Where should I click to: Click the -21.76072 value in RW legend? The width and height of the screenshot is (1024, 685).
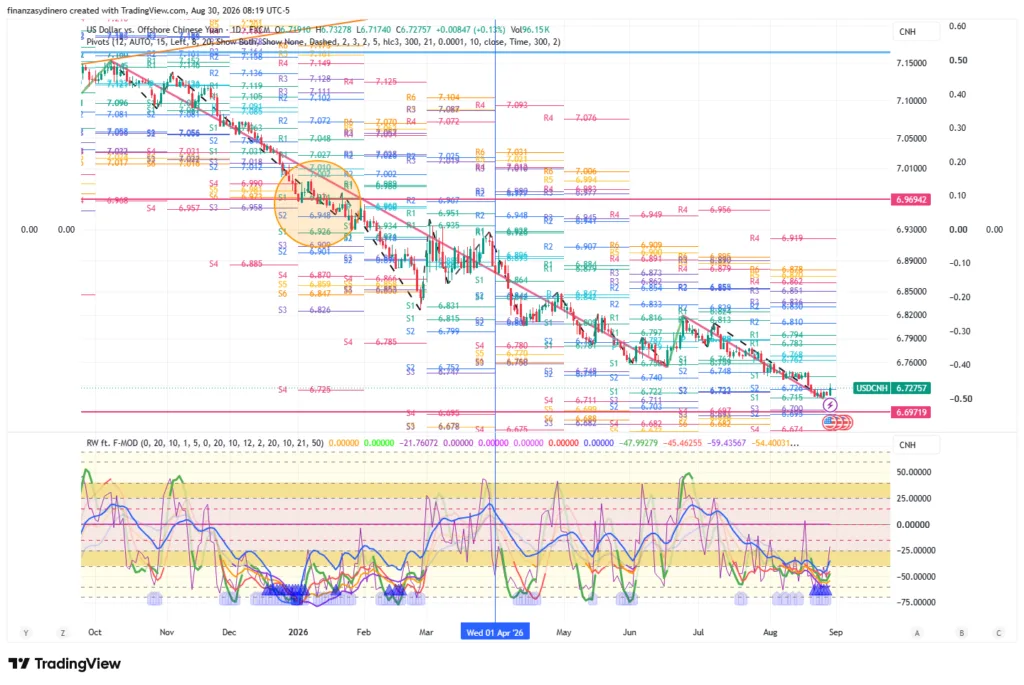click(419, 443)
